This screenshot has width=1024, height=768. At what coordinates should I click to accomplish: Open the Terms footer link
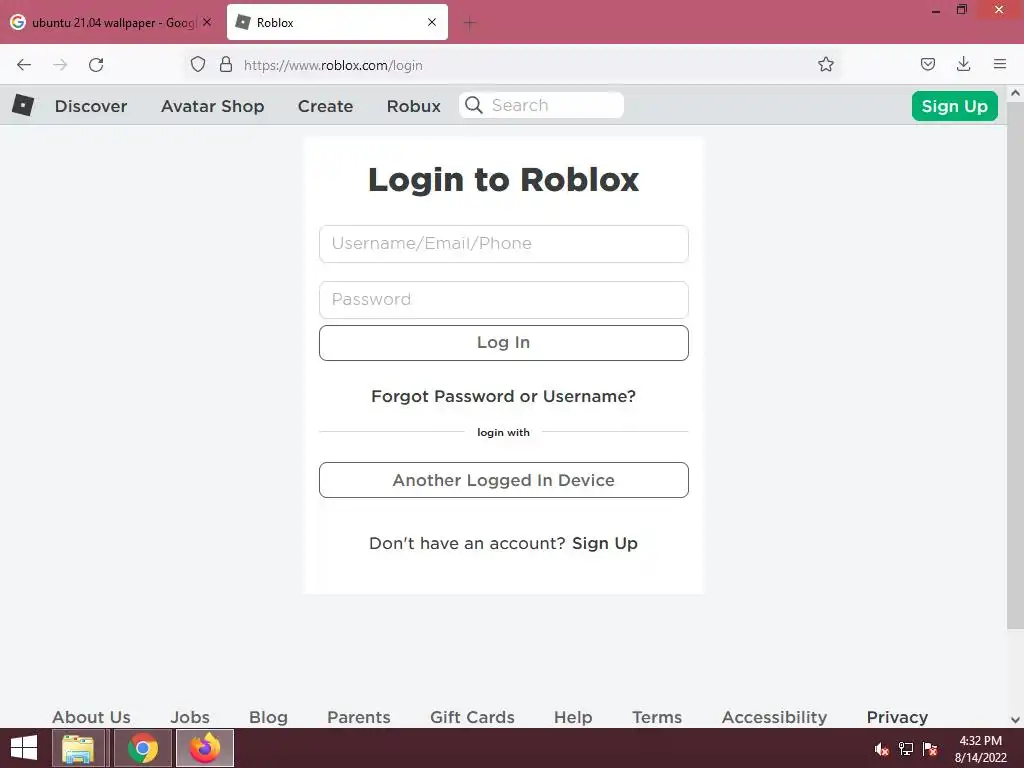click(657, 717)
